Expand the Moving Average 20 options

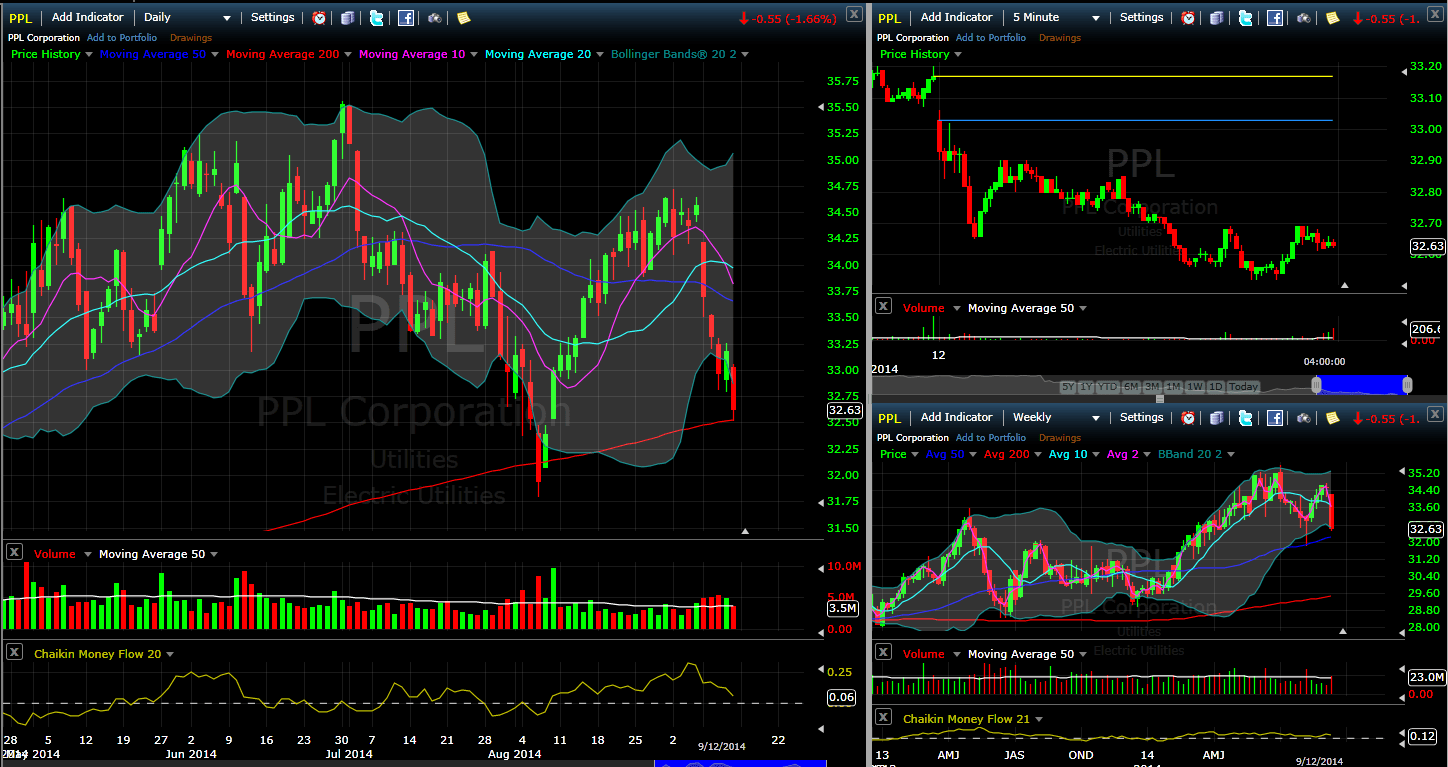[x=600, y=55]
